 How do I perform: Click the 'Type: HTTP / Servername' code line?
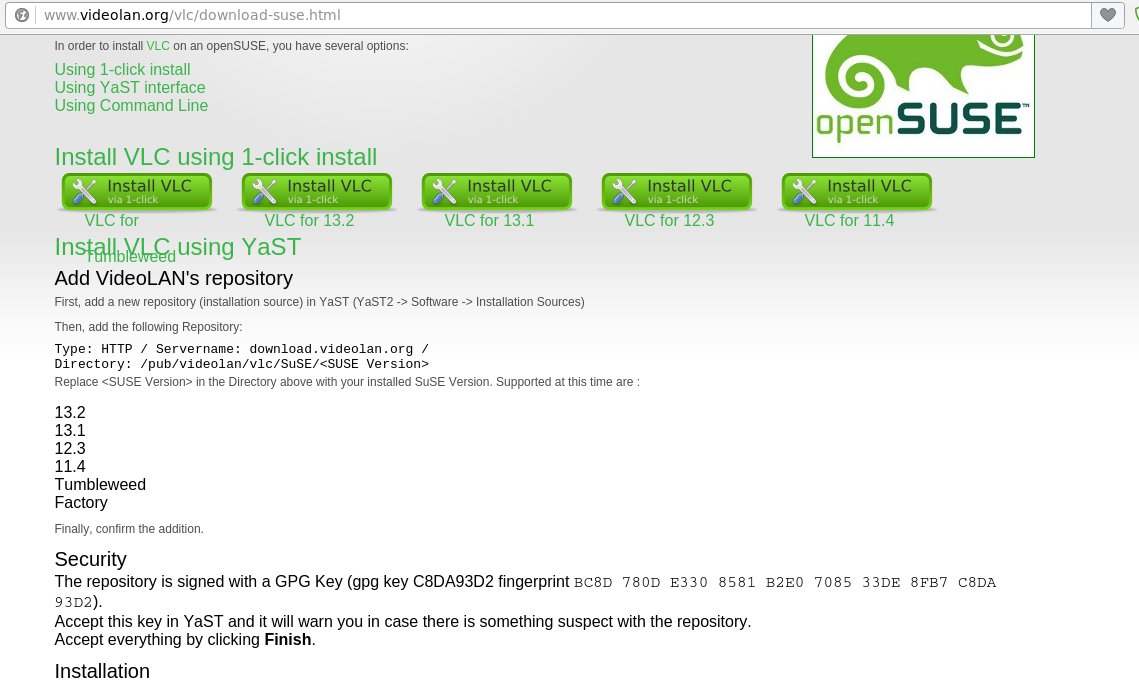tap(242, 349)
